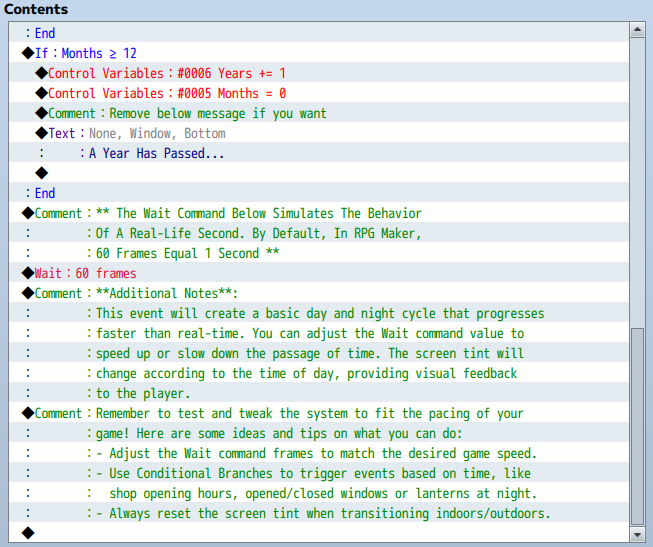Select line '- Use Conditional Branches to trigger events'
This screenshot has width=653, height=547.
click(x=319, y=473)
